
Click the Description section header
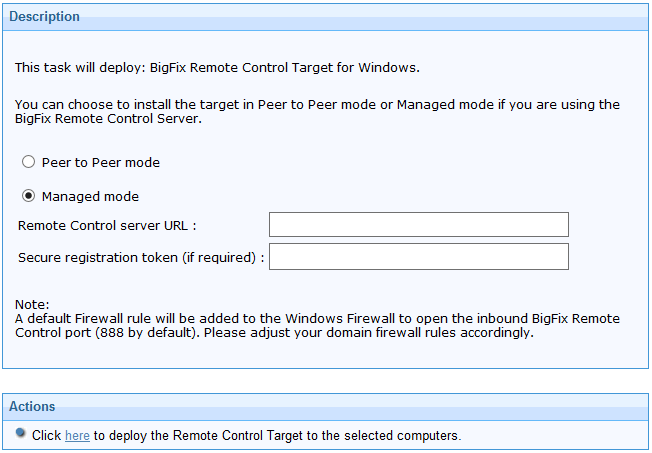tap(45, 17)
